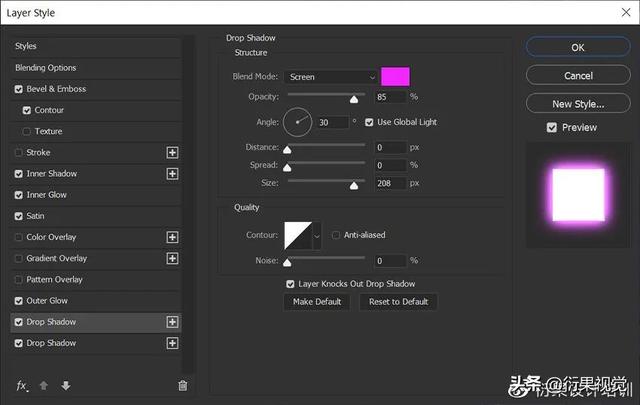Click the trash delete effect icon
The image size is (640, 405).
182,386
